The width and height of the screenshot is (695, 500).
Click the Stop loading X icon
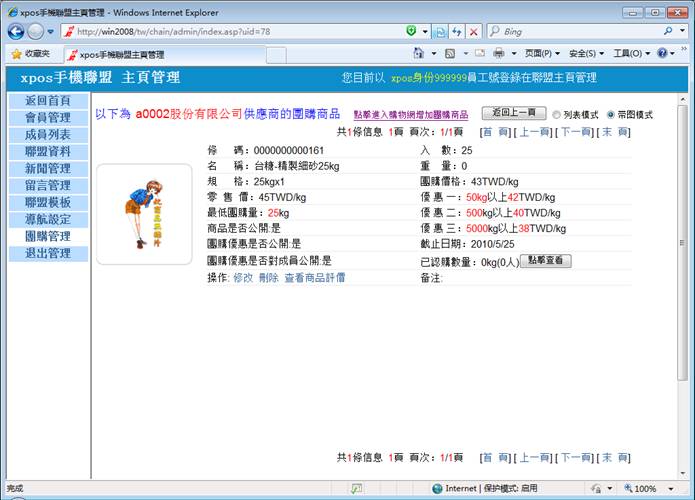(474, 32)
